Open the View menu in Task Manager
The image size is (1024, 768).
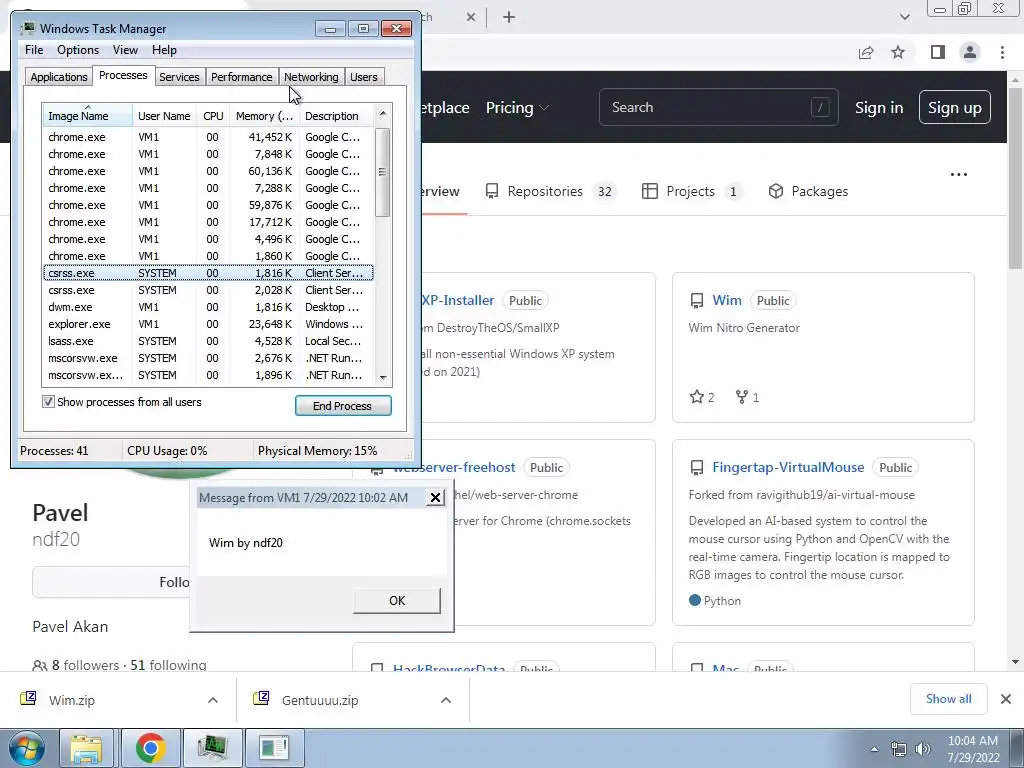point(125,50)
